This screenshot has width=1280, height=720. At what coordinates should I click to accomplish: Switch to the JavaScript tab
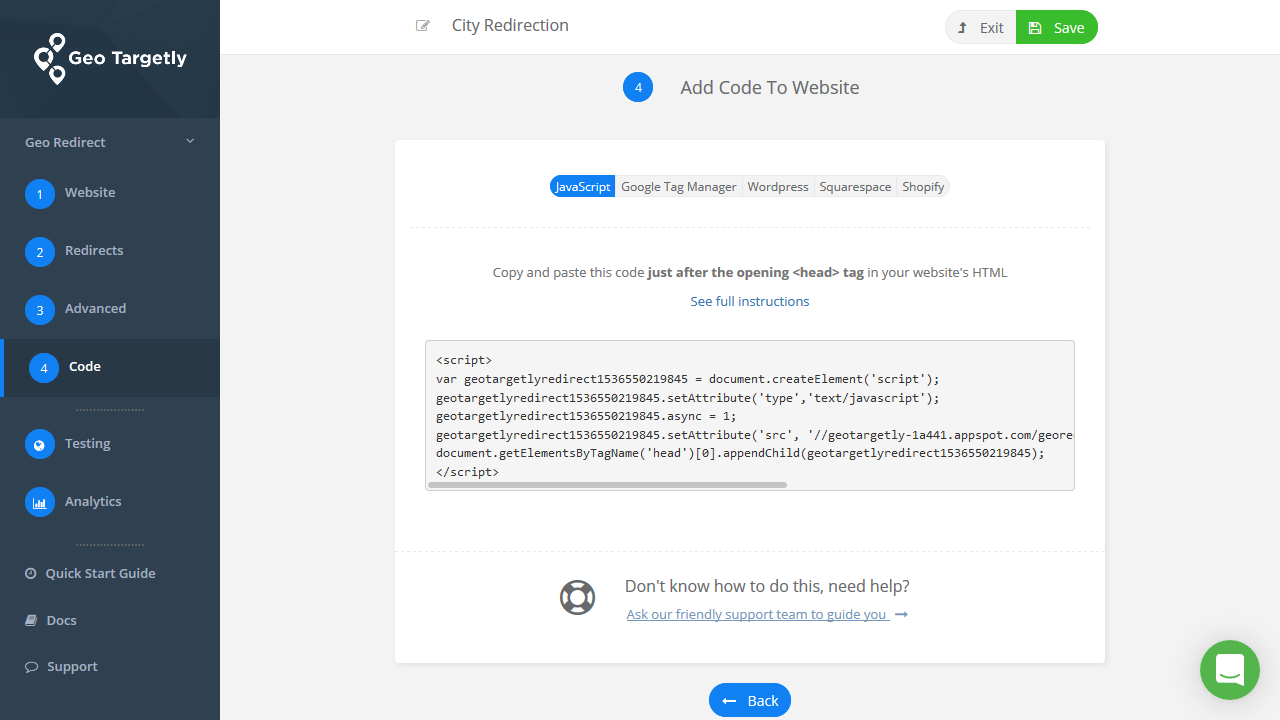click(582, 187)
